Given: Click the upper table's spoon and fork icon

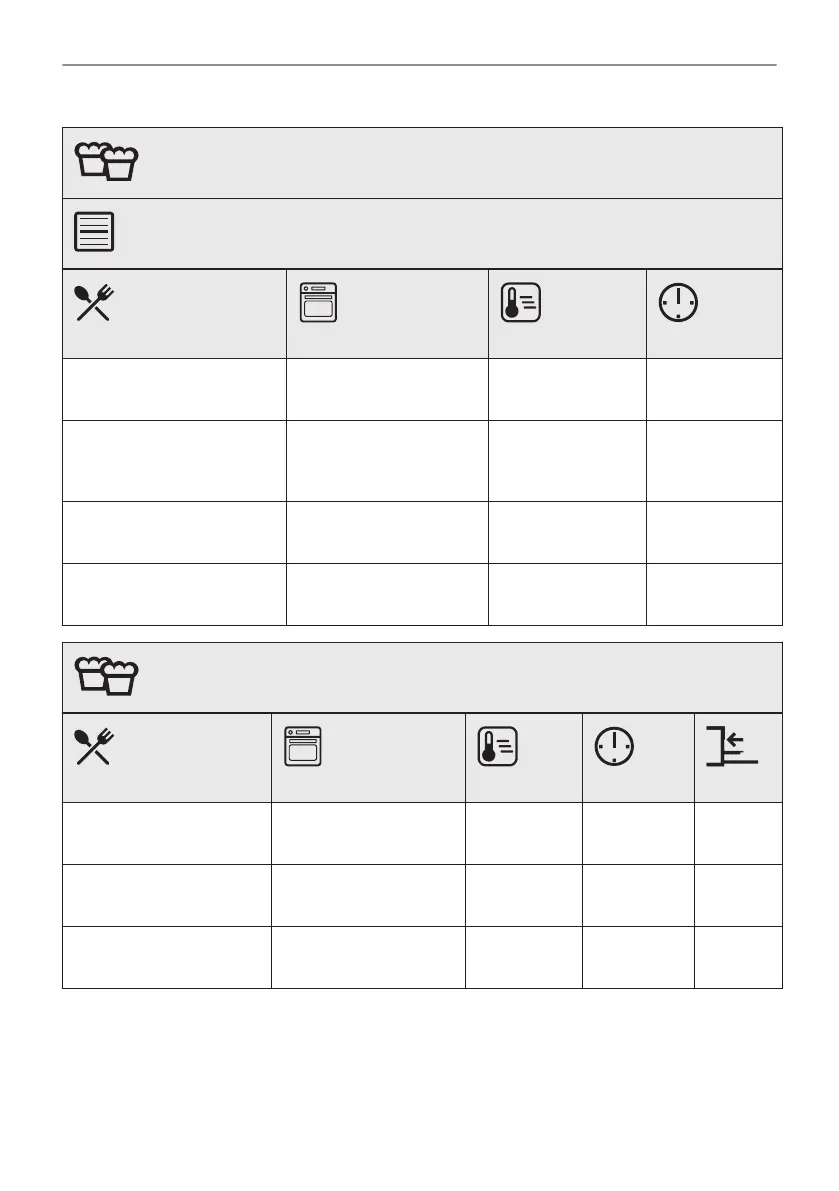Looking at the screenshot, I should [x=95, y=301].
